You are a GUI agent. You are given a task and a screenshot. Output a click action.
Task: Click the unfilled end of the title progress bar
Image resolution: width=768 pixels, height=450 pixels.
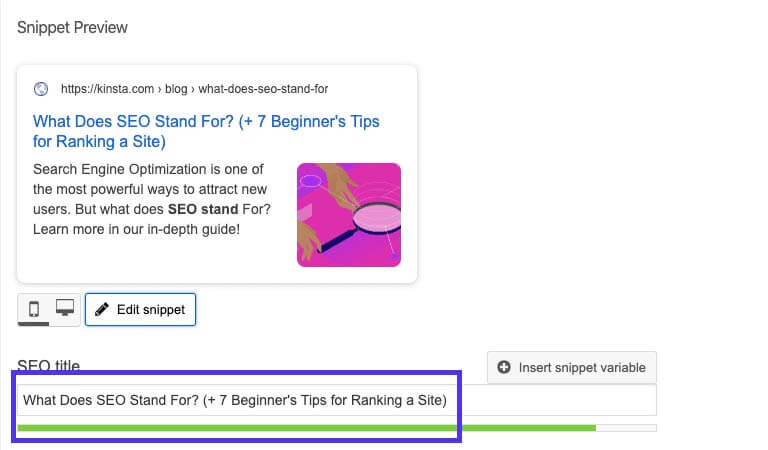[626, 428]
